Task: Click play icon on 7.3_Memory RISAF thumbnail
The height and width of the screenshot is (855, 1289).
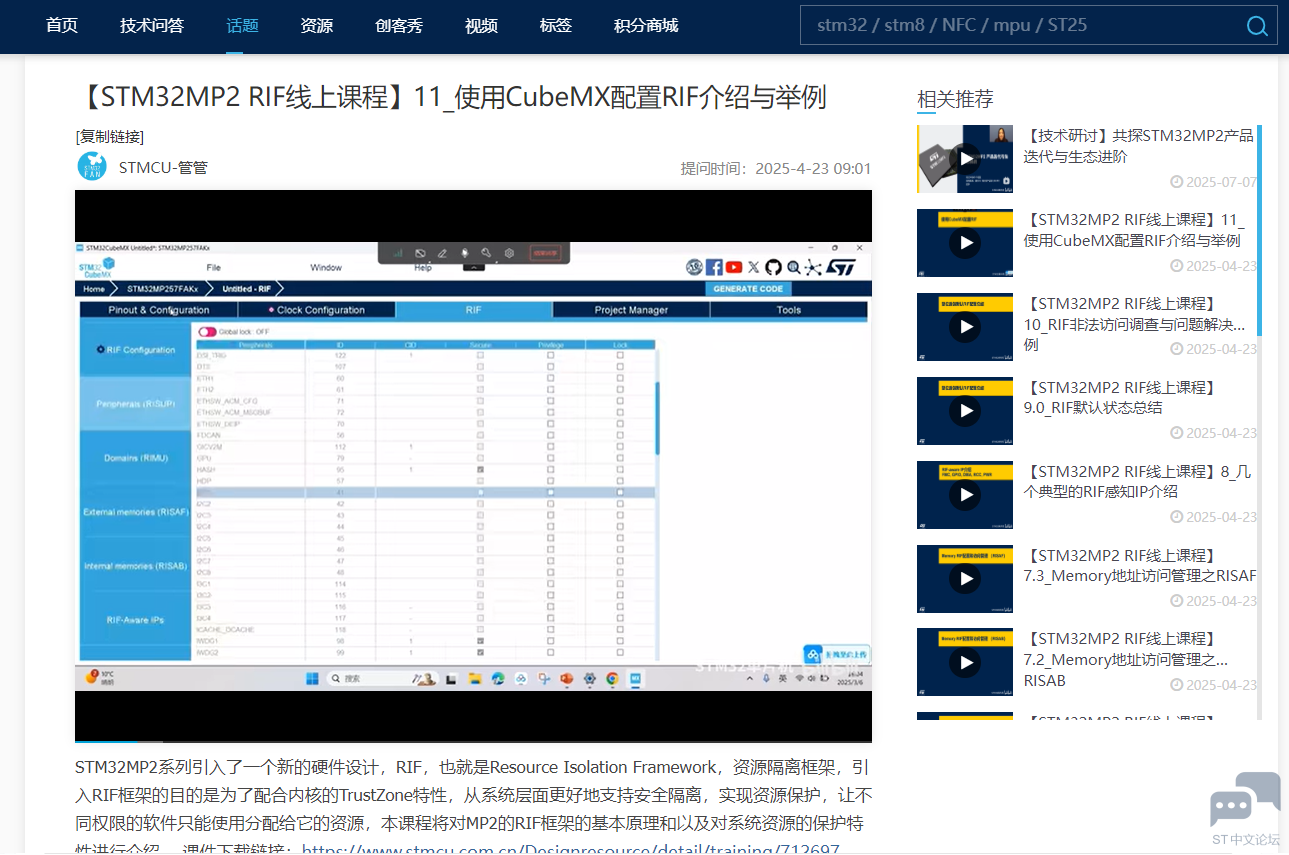Action: pyautogui.click(x=965, y=579)
